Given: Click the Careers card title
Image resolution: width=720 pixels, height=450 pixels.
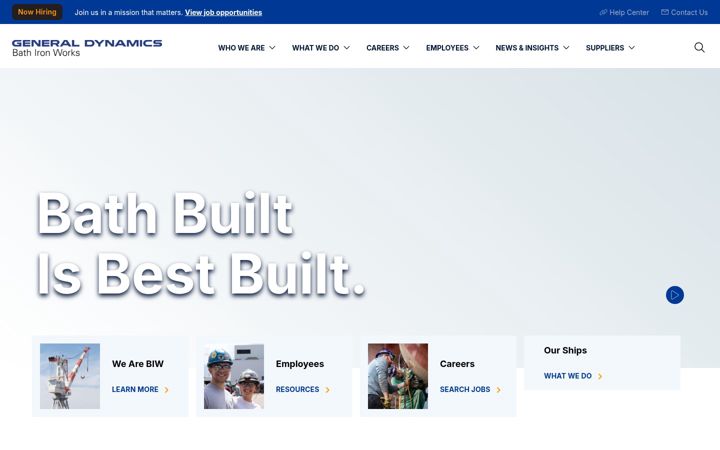Looking at the screenshot, I should [x=457, y=364].
